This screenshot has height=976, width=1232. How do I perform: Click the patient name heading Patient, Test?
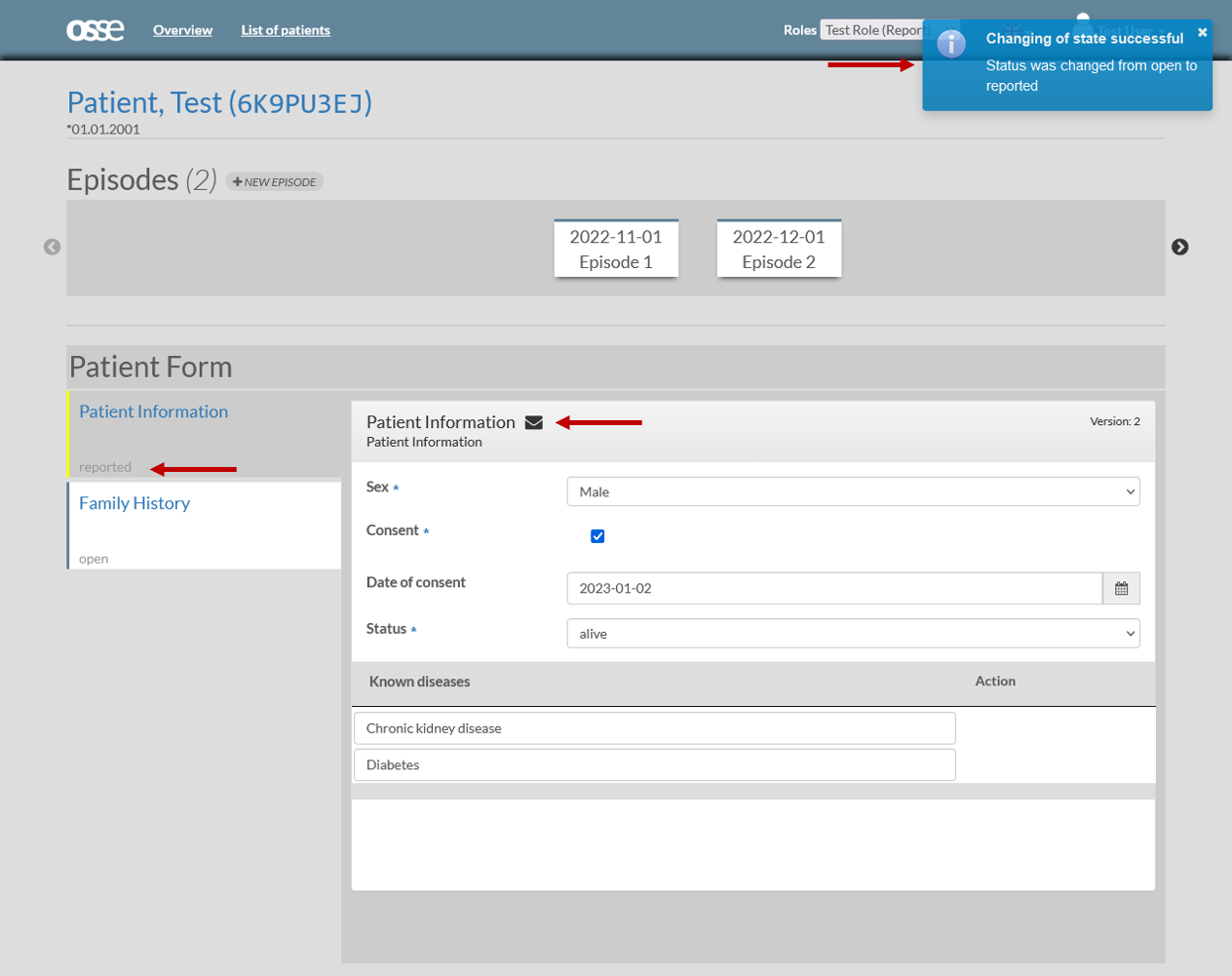tap(219, 102)
